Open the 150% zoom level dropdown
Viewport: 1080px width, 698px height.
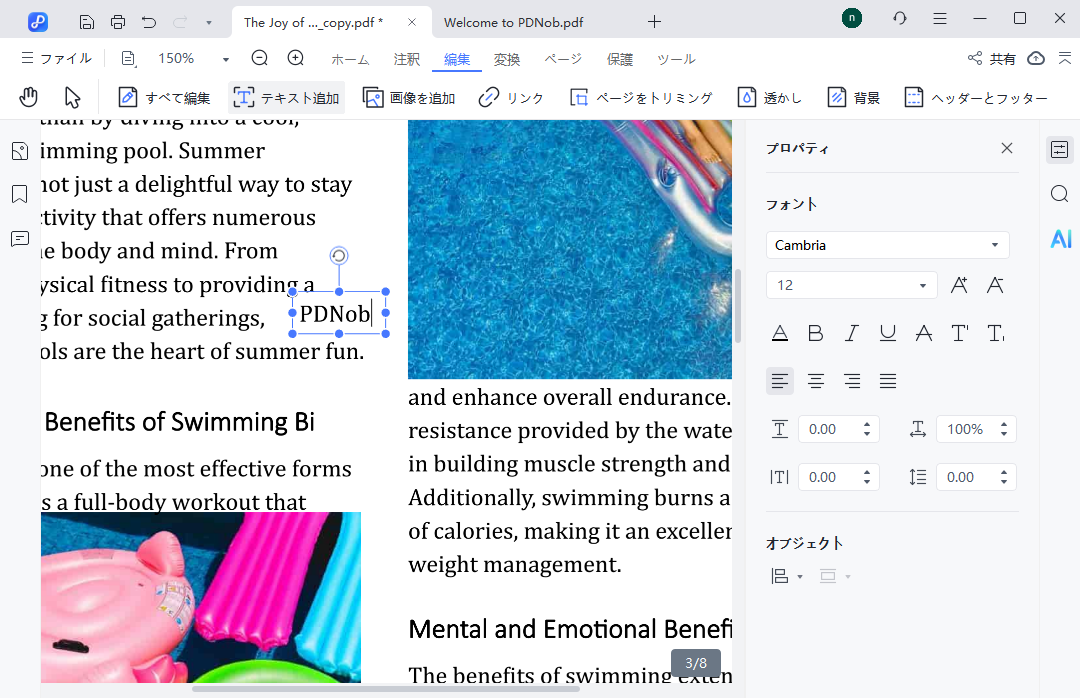coord(225,59)
